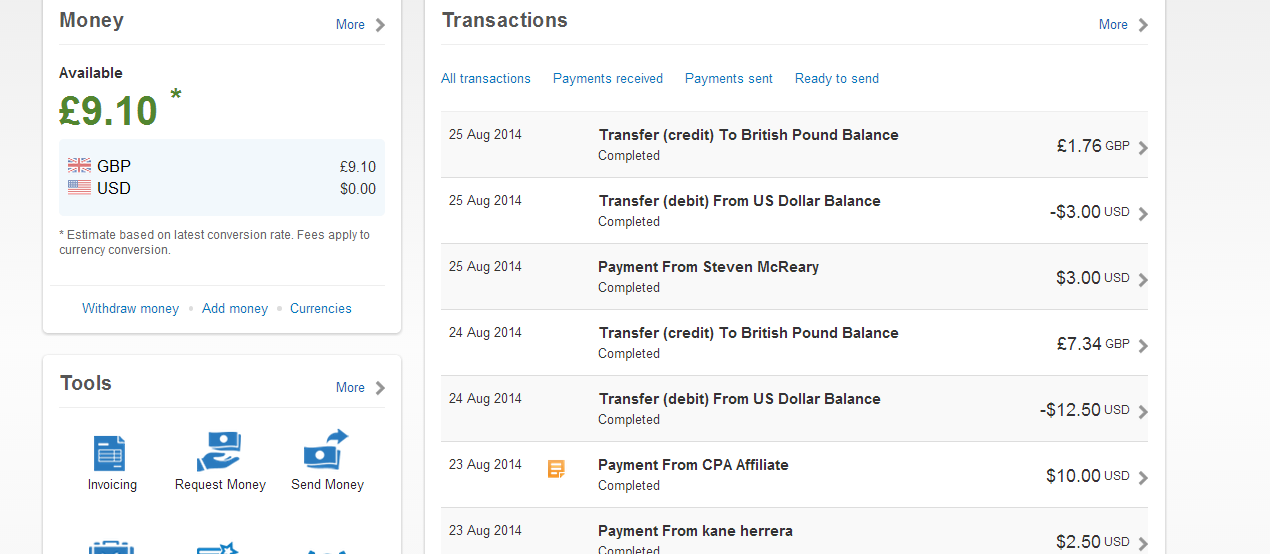Click the Invoicing tool icon
This screenshot has width=1270, height=554.
point(109,453)
